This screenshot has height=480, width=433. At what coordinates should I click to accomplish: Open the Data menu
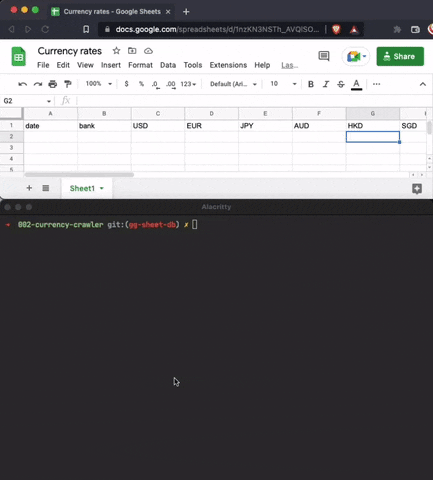(x=168, y=65)
